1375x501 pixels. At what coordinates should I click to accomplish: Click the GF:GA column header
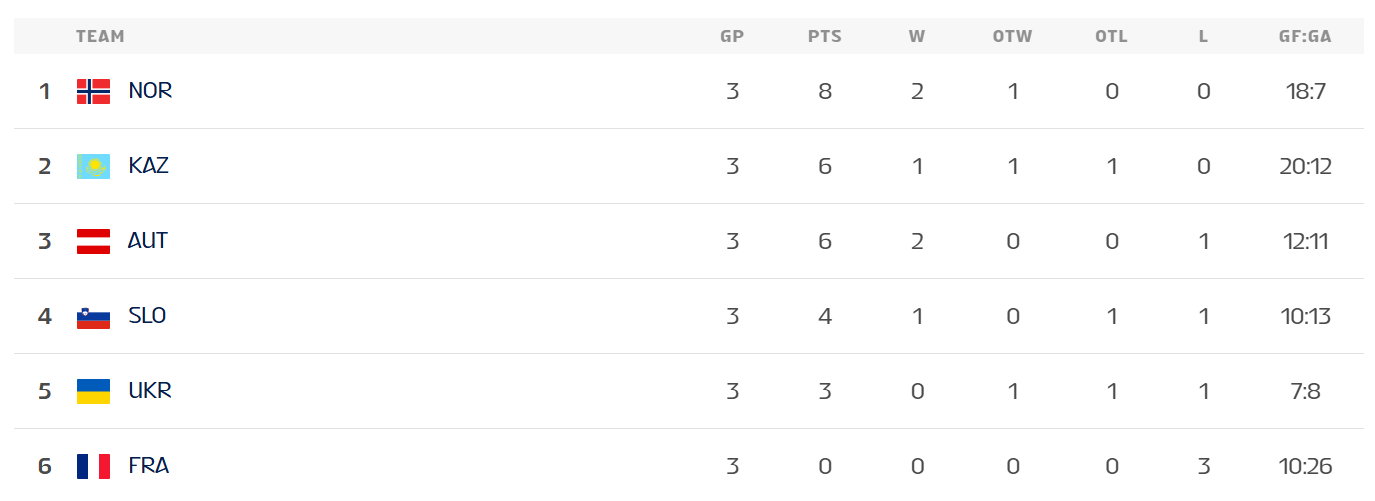[x=1305, y=37]
